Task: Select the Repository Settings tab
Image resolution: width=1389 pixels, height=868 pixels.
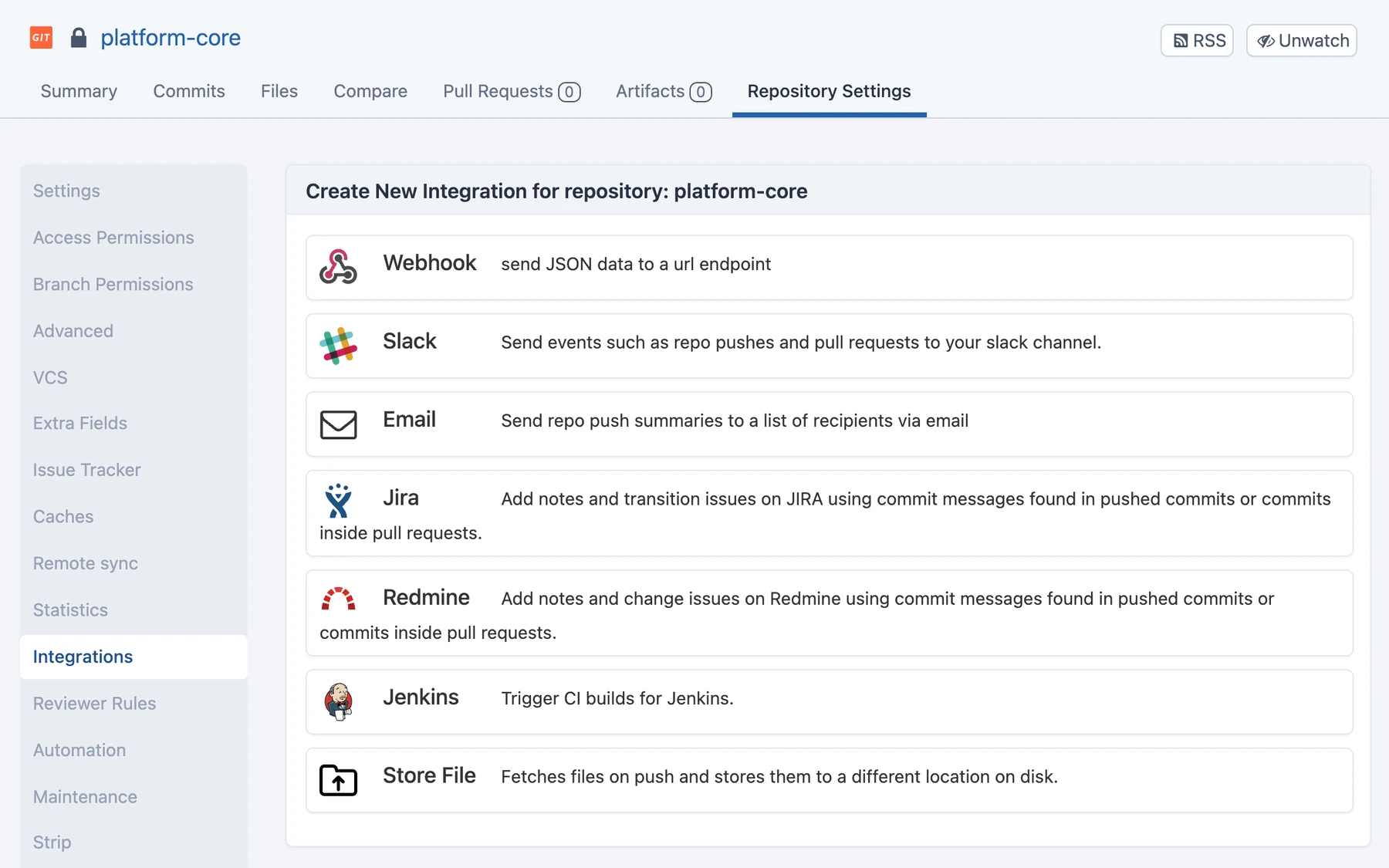Action: pos(829,91)
